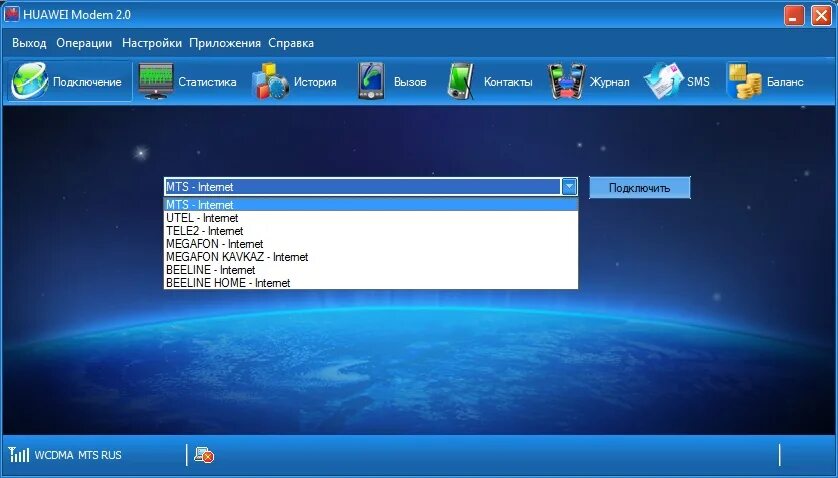Image resolution: width=838 pixels, height=478 pixels.
Task: Open the Статистика monitor icon
Action: click(156, 81)
